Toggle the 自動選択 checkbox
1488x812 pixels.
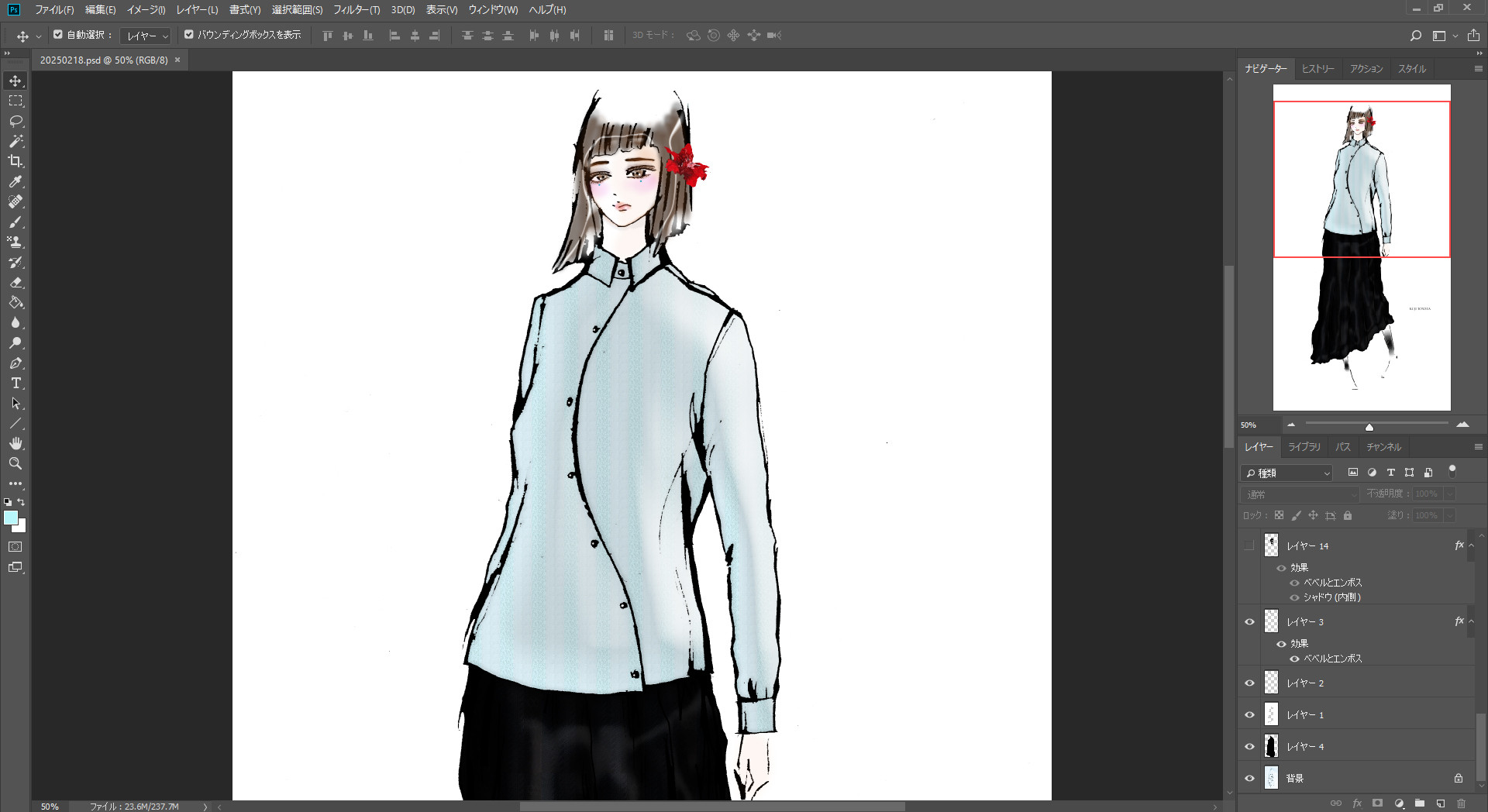pos(58,35)
